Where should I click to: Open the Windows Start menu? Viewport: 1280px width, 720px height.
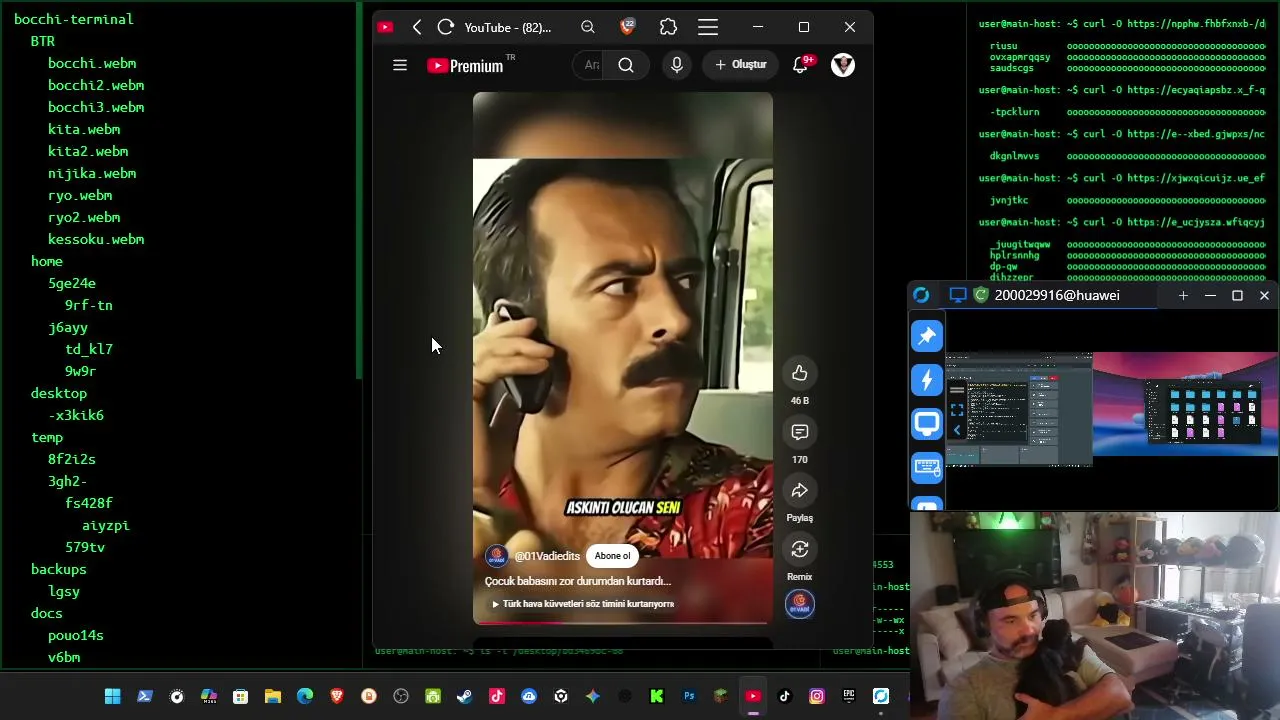pyautogui.click(x=113, y=696)
